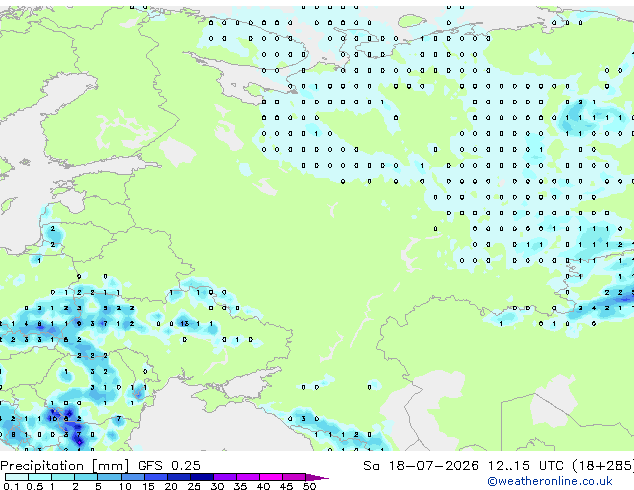Click the '25' legend scale value

194,486
